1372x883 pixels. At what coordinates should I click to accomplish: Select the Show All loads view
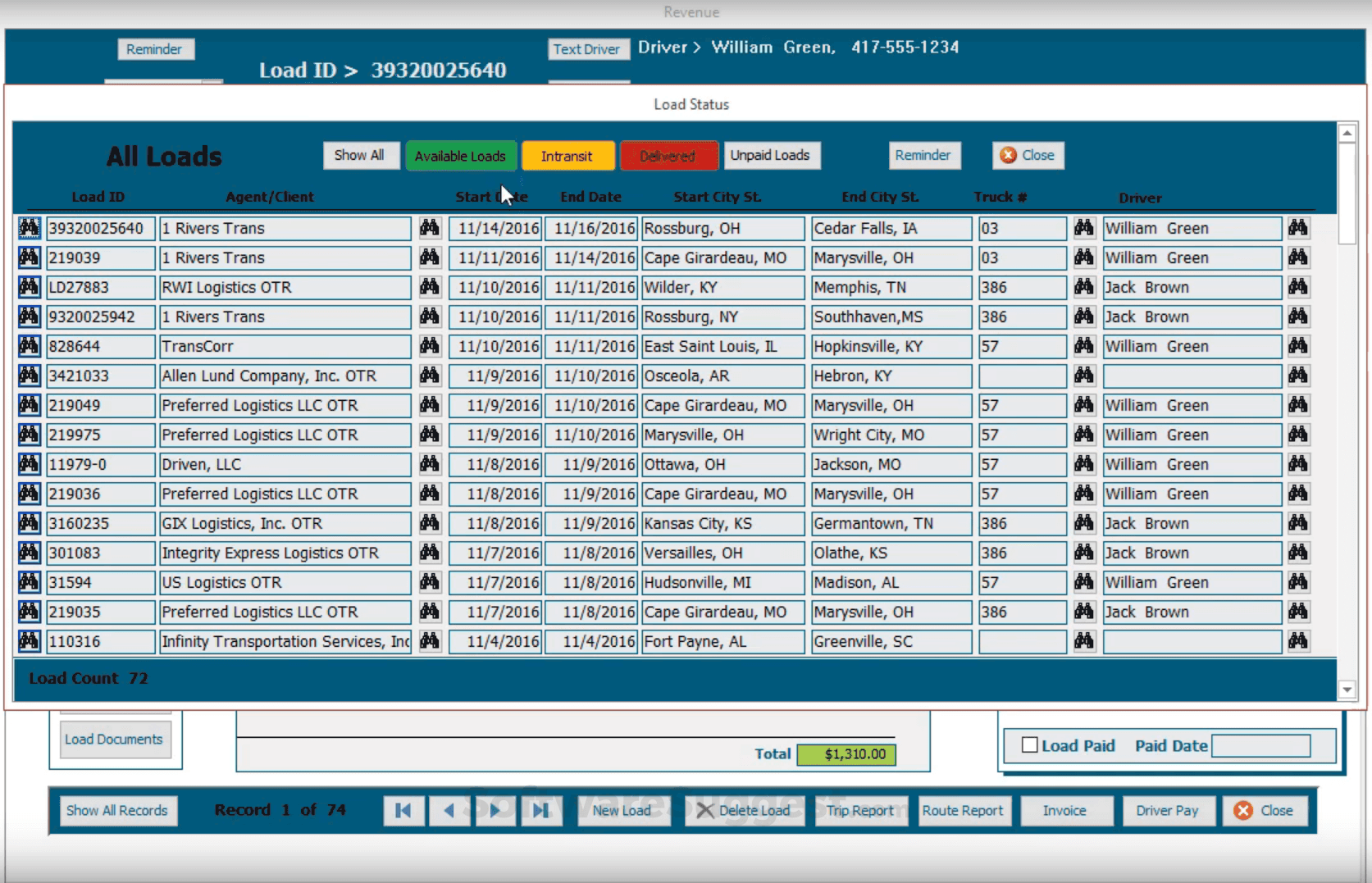click(362, 156)
